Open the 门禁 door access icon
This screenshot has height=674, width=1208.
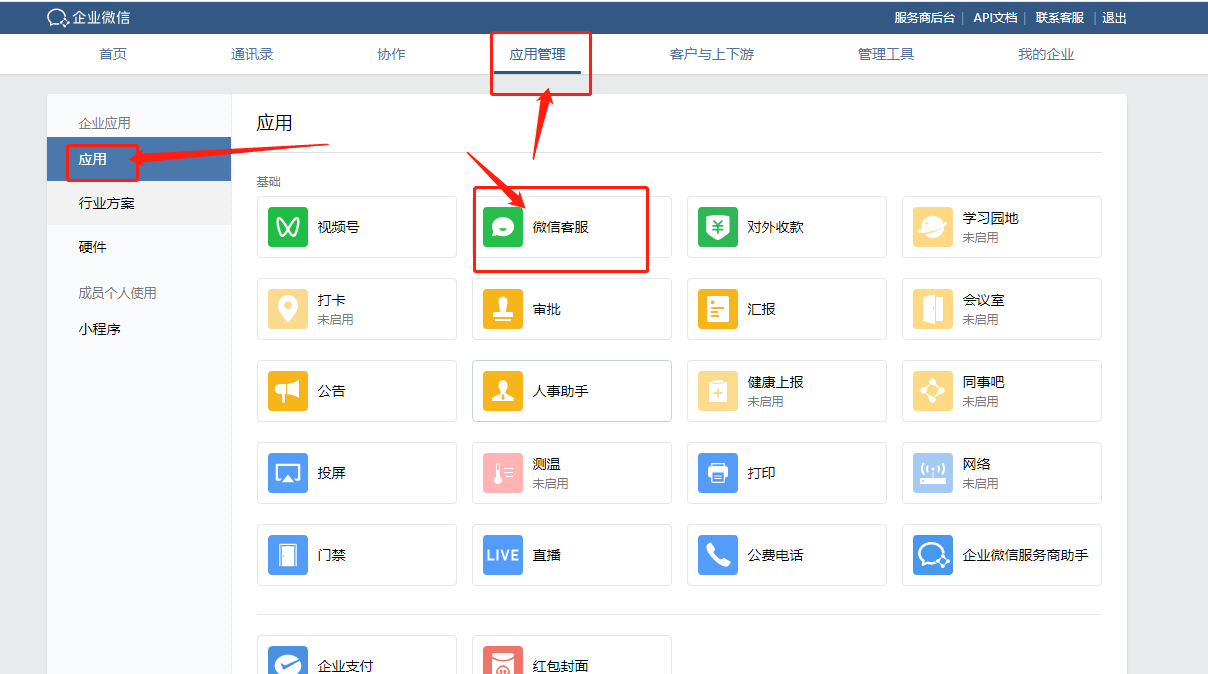click(x=288, y=555)
